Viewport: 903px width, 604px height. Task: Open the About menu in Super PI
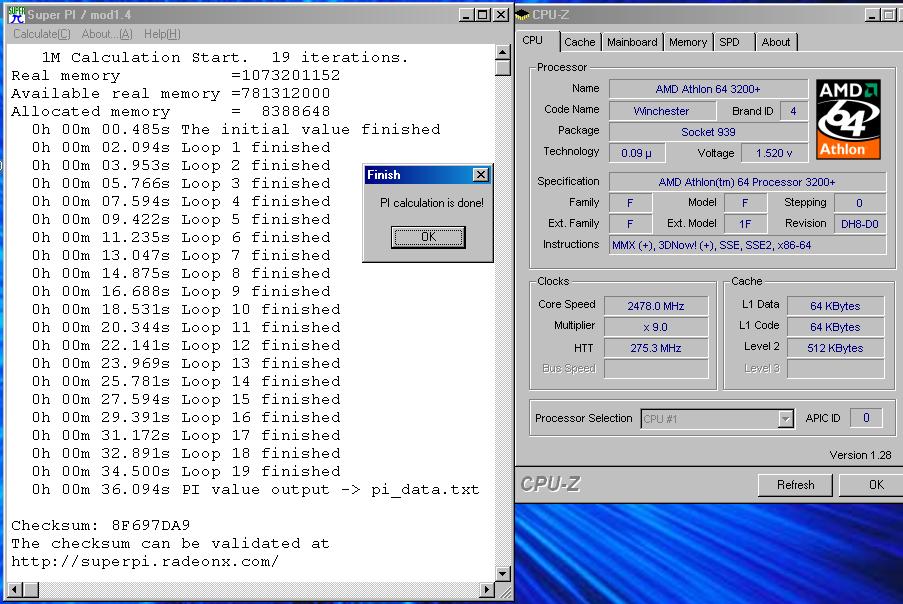pos(107,34)
